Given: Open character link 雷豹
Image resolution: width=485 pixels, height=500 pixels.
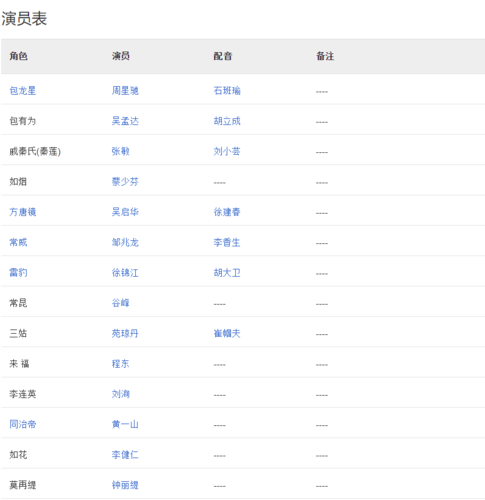Looking at the screenshot, I should coord(18,273).
